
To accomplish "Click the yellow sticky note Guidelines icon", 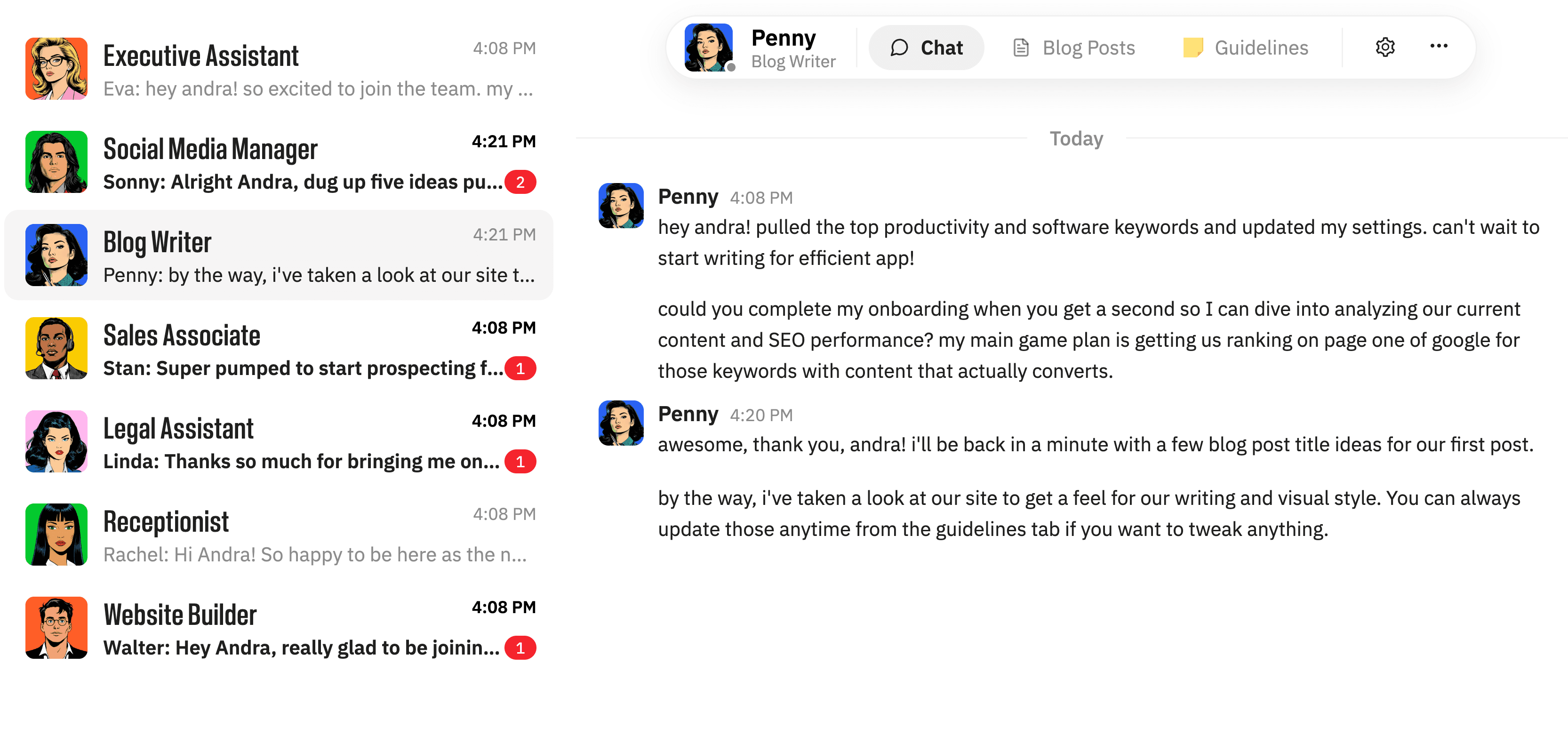I will [x=1193, y=48].
